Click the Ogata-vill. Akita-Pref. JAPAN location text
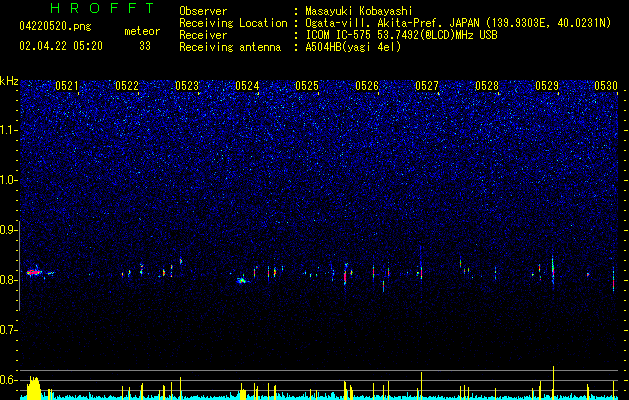This screenshot has height=400, width=629. [459, 23]
